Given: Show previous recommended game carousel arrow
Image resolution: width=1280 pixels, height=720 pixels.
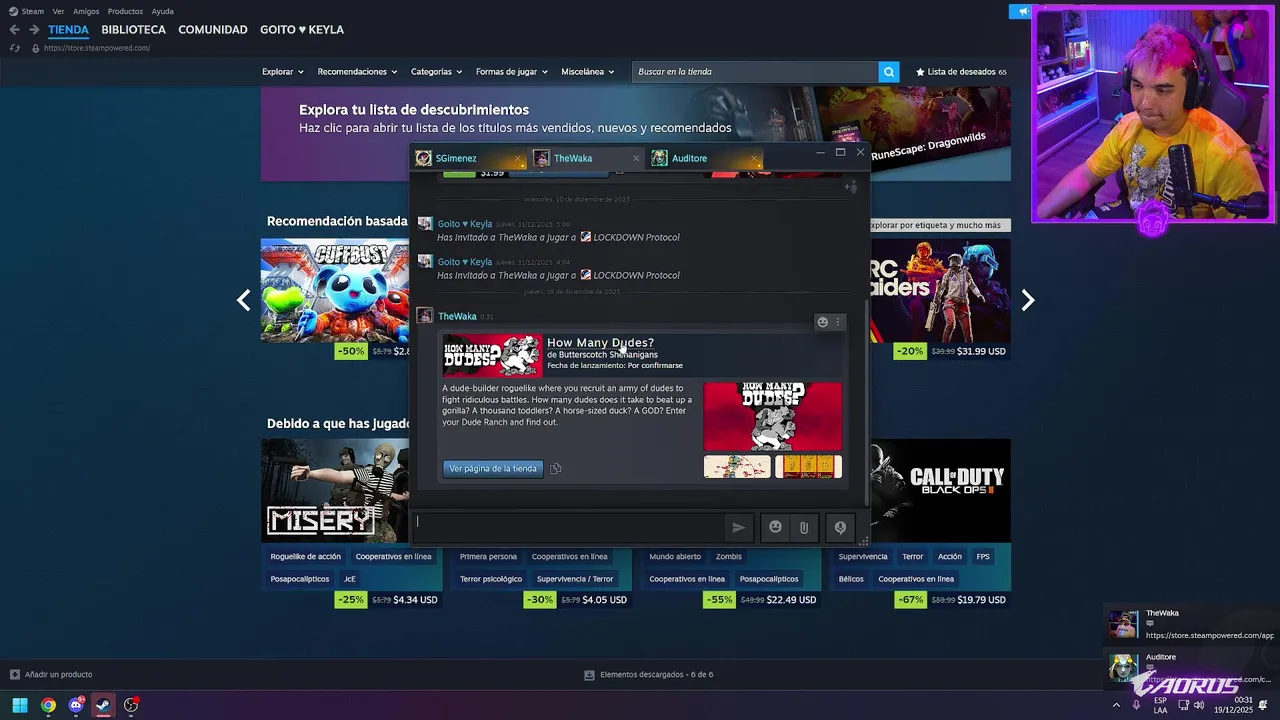Looking at the screenshot, I should click(x=243, y=300).
